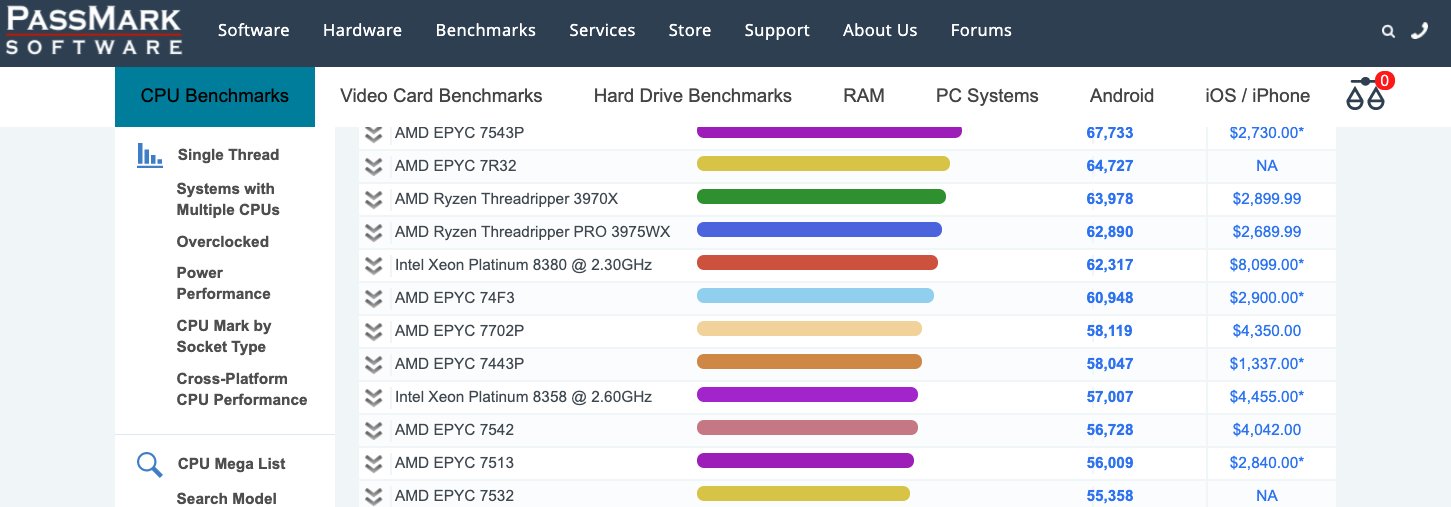The image size is (1451, 507).
Task: Expand details chevron for AMD EPYC 7R32
Action: point(374,166)
